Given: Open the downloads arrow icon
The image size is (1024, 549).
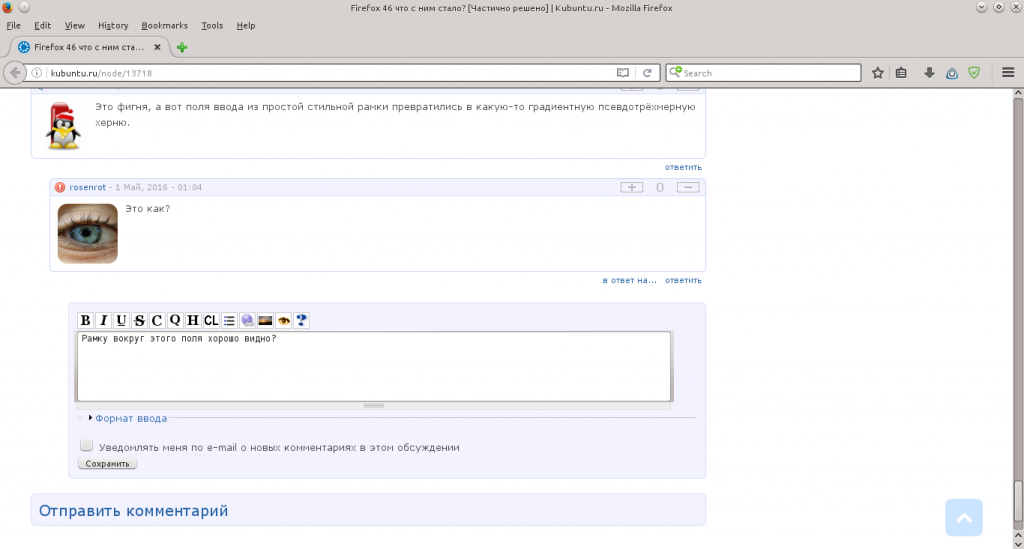Looking at the screenshot, I should click(929, 73).
